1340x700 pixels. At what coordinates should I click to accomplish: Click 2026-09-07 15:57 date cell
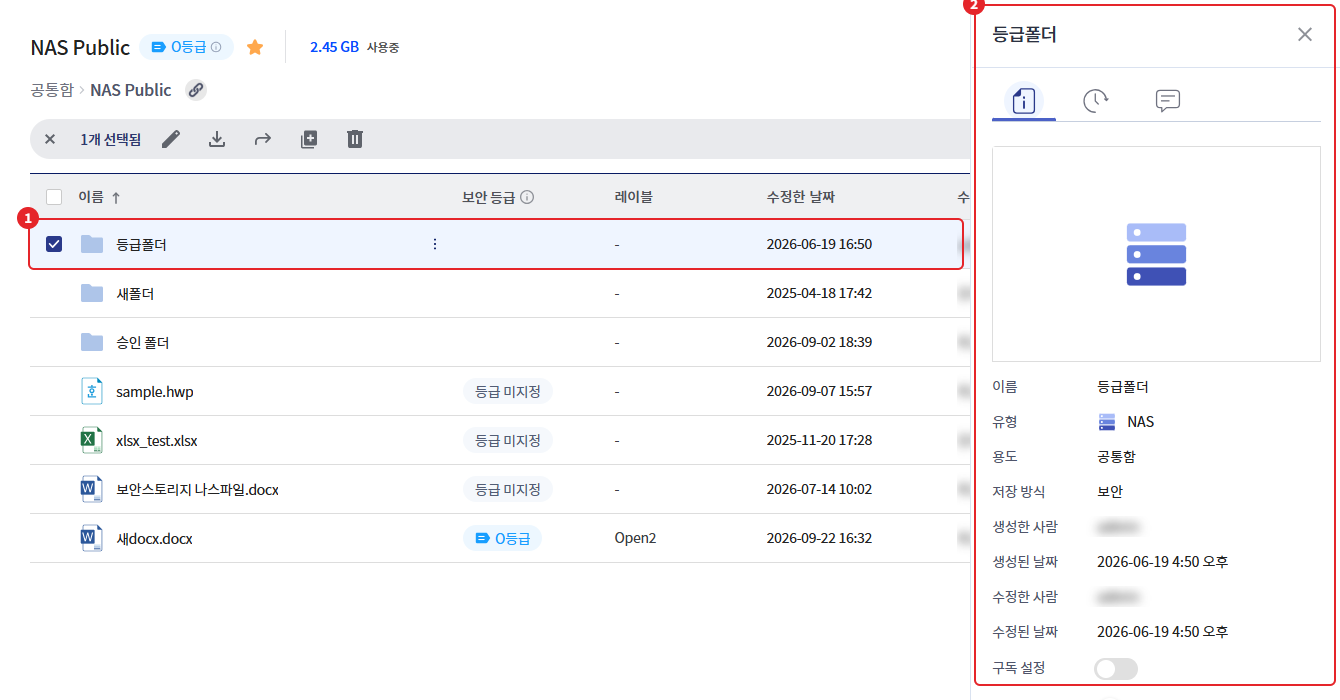click(x=819, y=392)
